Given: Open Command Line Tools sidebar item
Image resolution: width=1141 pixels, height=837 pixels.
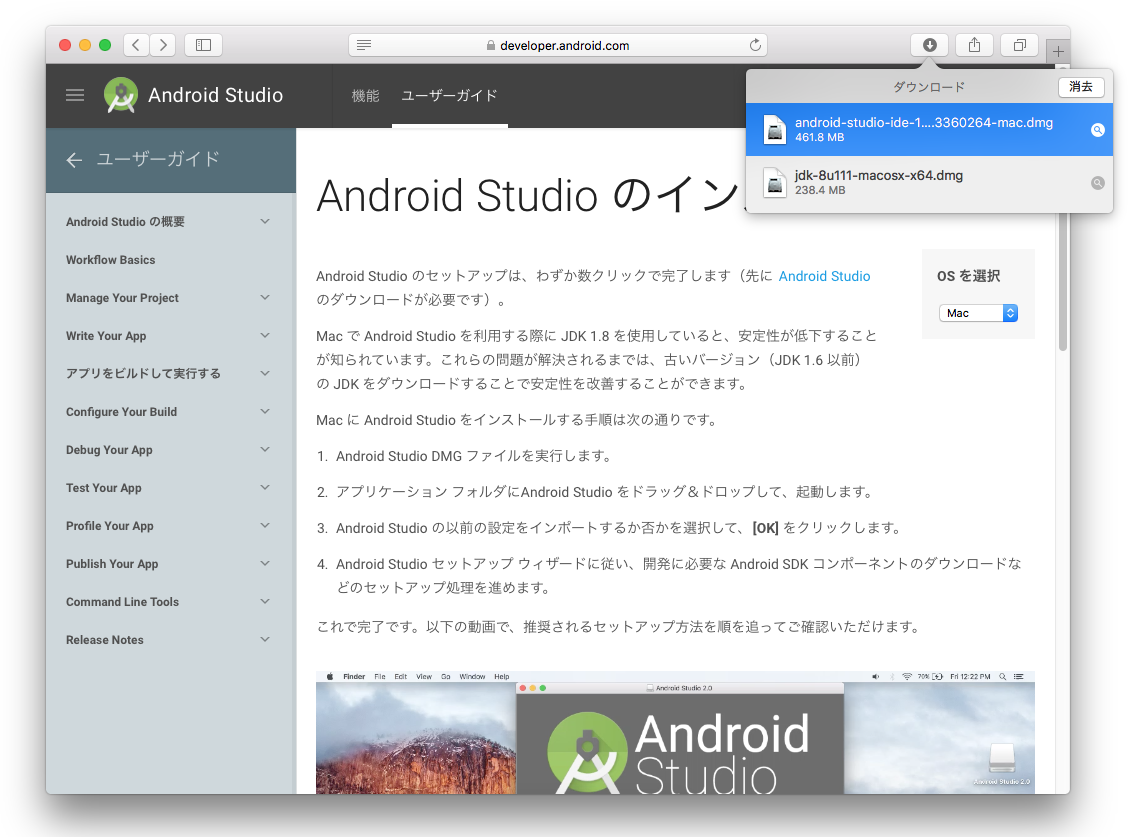Looking at the screenshot, I should point(122,602).
